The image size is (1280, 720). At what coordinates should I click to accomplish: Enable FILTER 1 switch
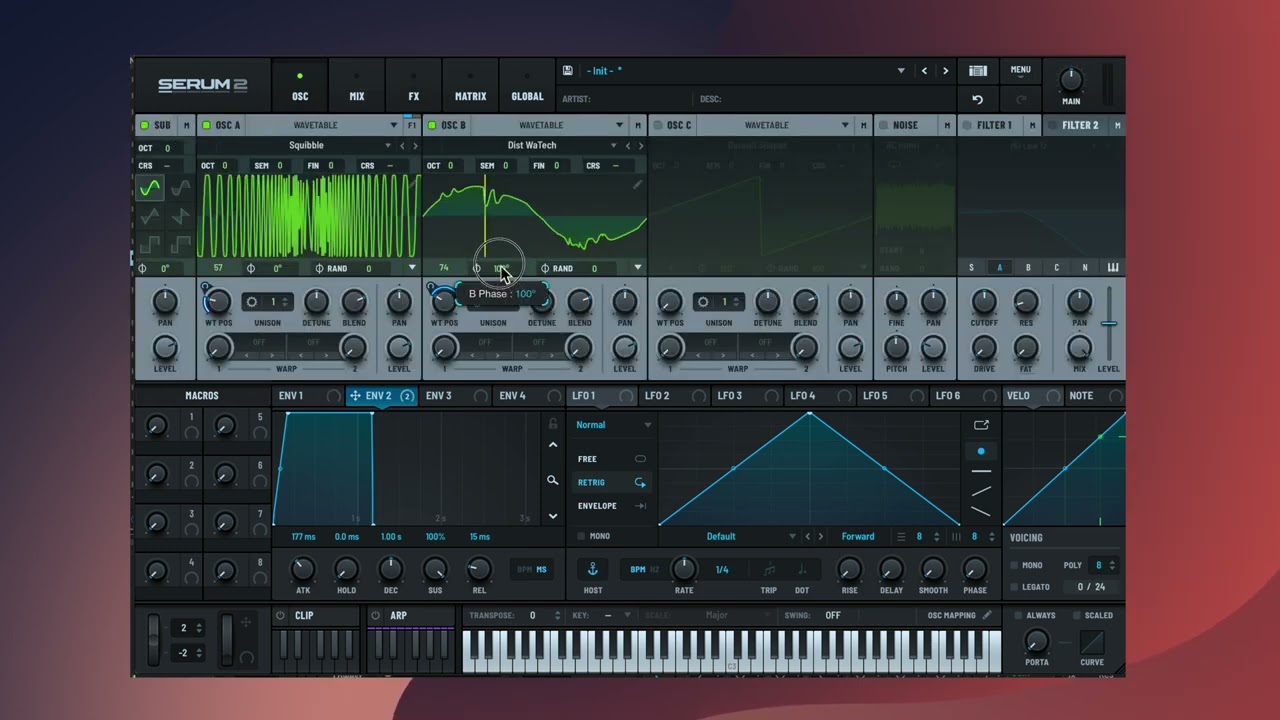coord(967,125)
